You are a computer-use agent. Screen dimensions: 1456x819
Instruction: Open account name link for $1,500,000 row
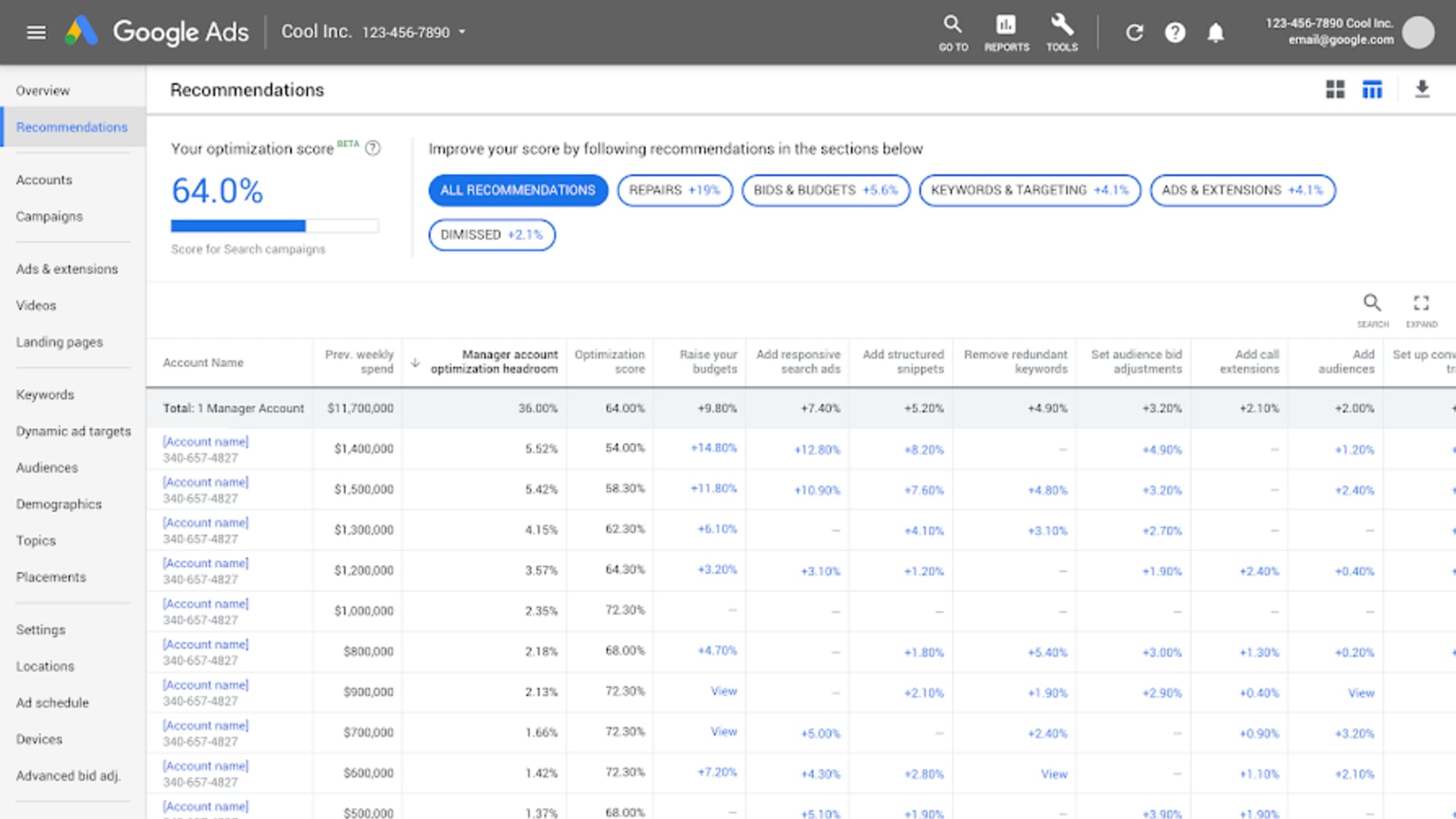click(x=205, y=482)
